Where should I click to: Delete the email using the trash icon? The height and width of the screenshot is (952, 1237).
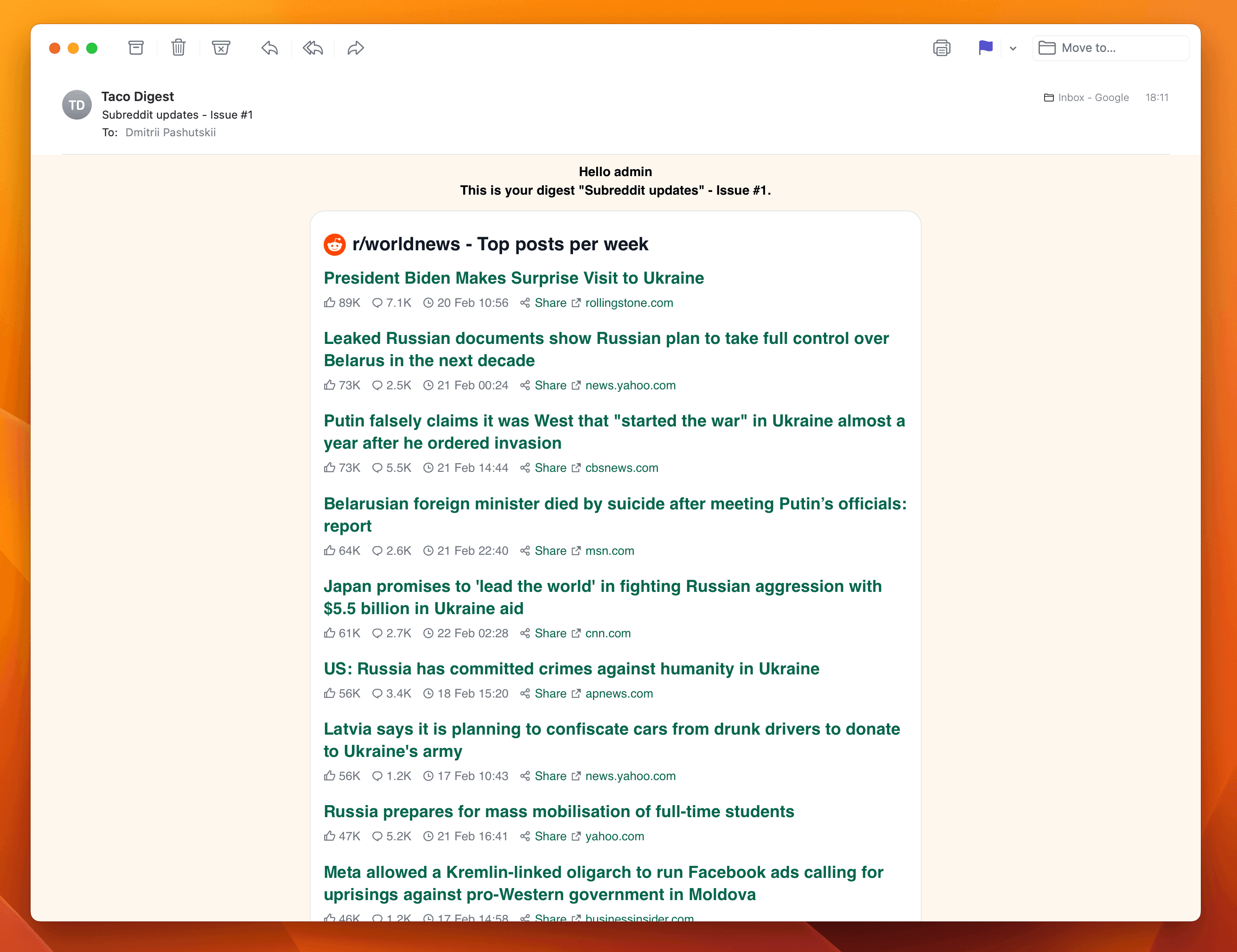pyautogui.click(x=179, y=48)
